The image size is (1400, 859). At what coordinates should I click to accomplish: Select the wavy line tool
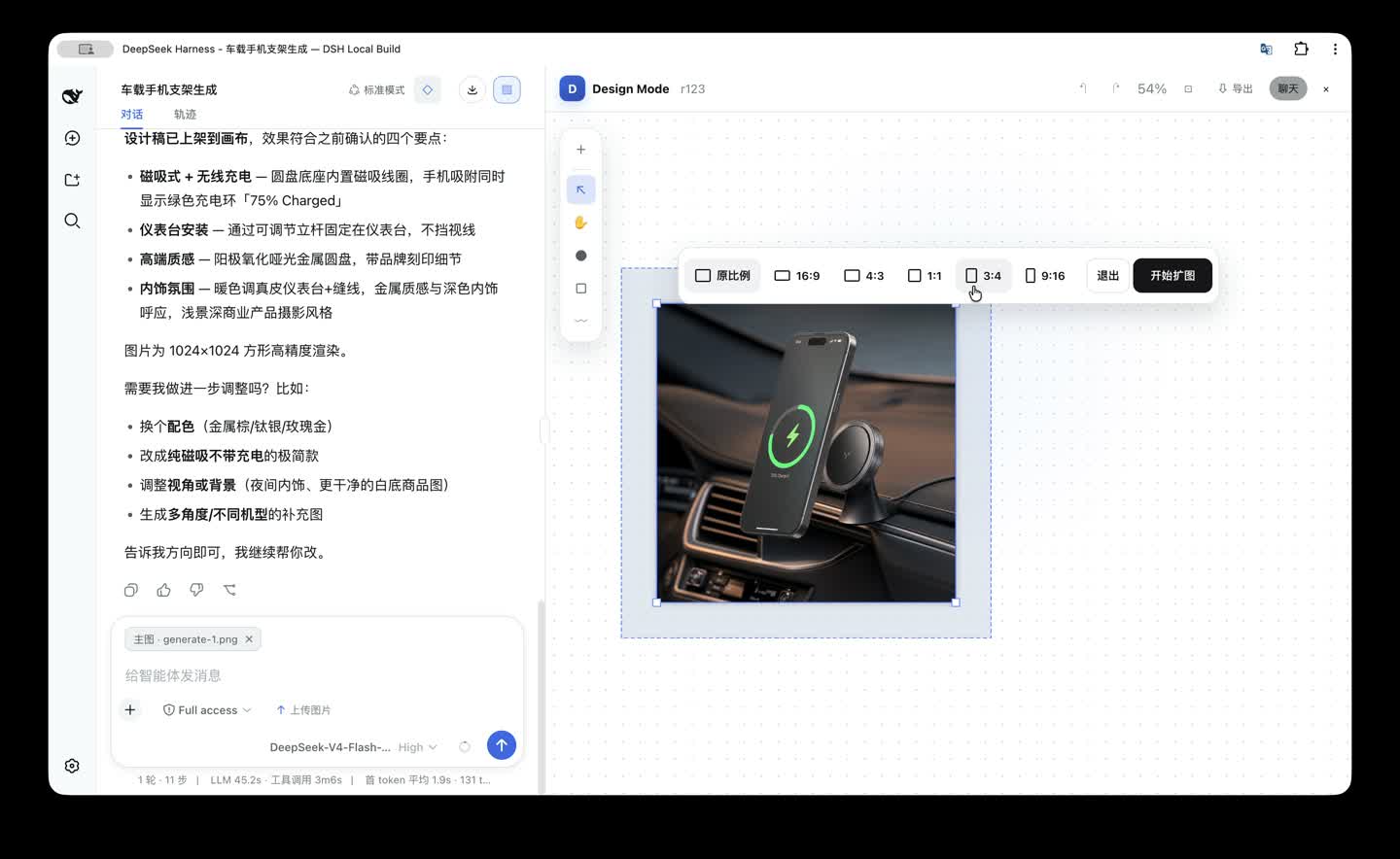(x=581, y=321)
